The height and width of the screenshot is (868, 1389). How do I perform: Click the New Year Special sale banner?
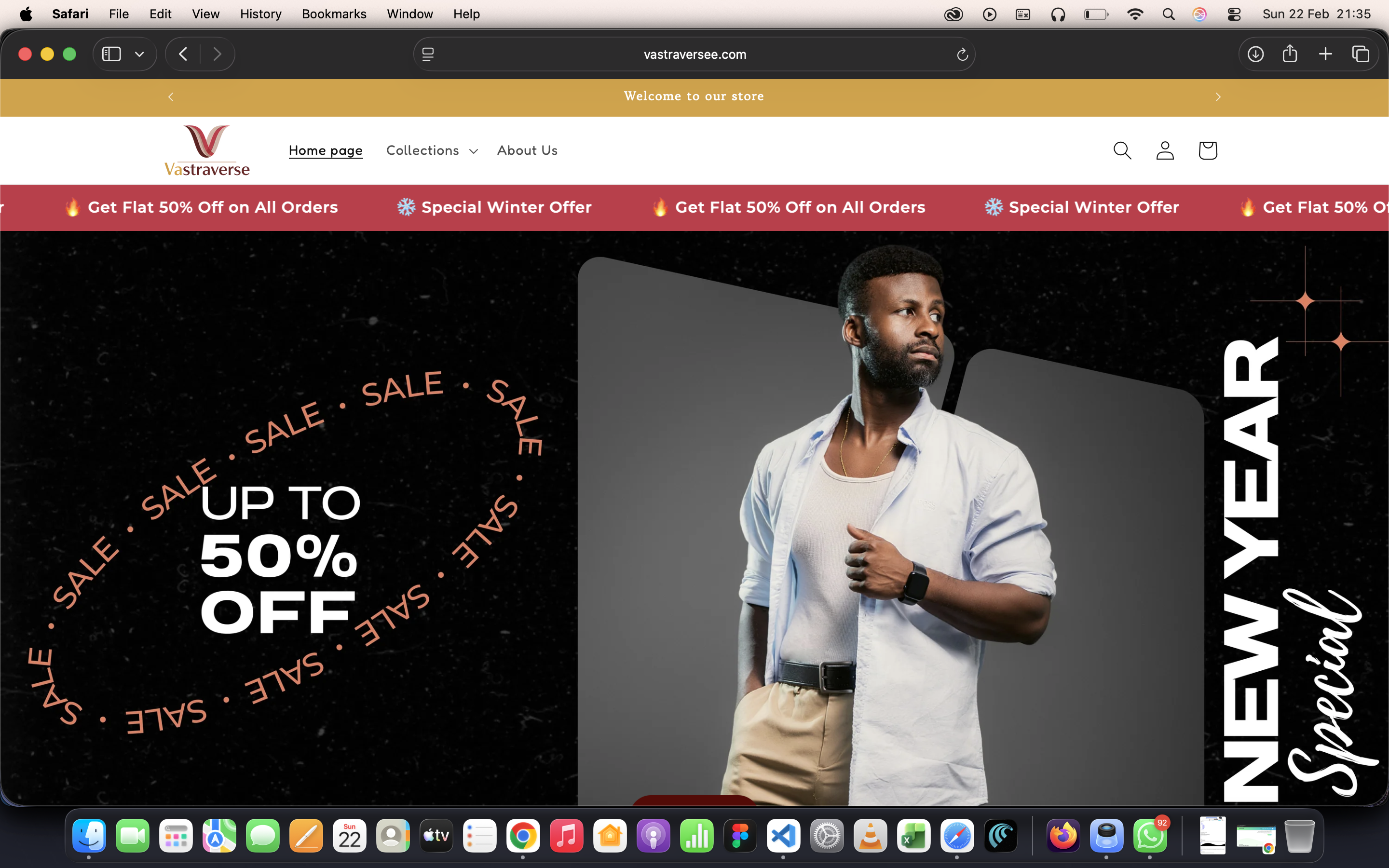tap(694, 518)
